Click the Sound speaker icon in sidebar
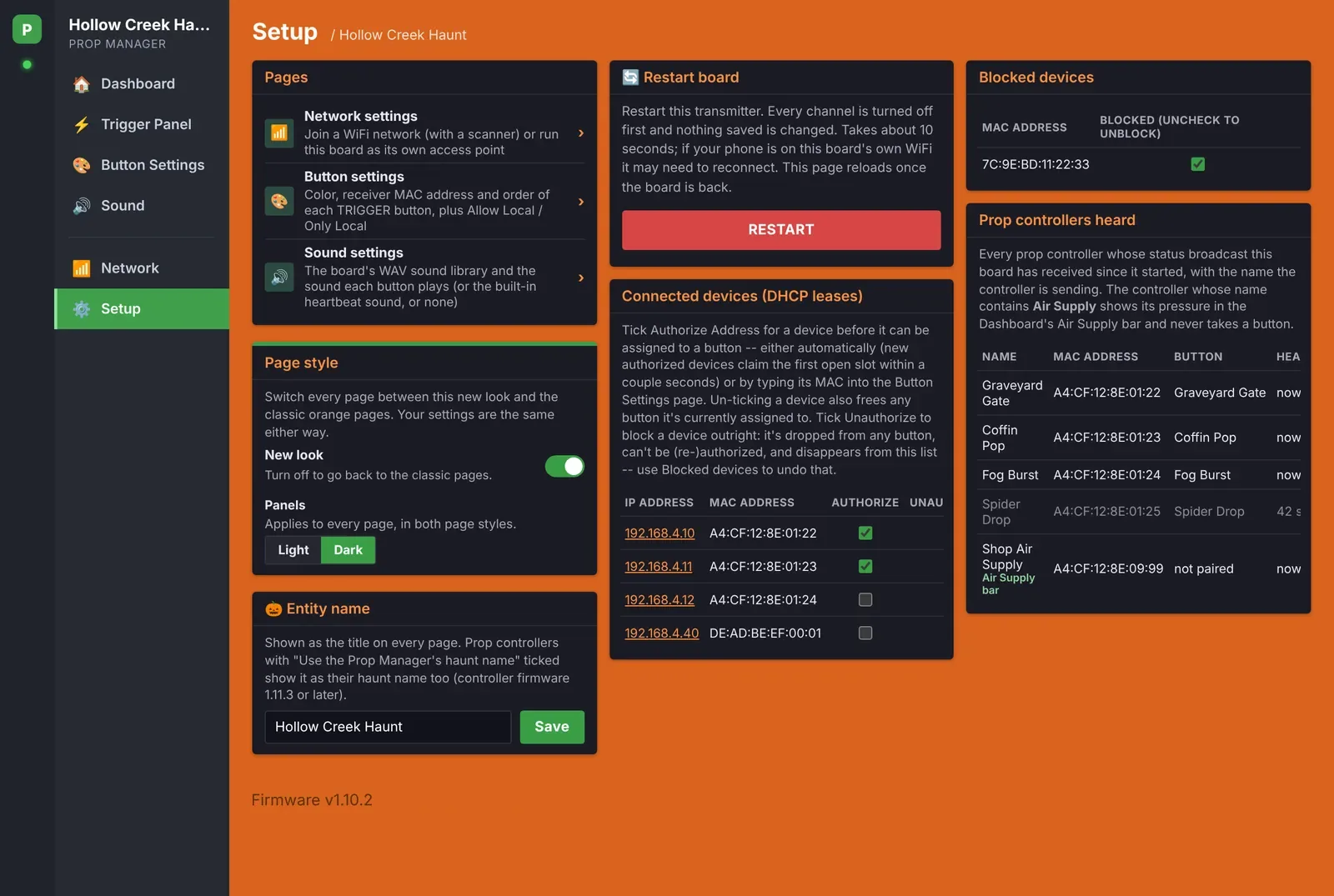The height and width of the screenshot is (896, 1334). pos(82,206)
